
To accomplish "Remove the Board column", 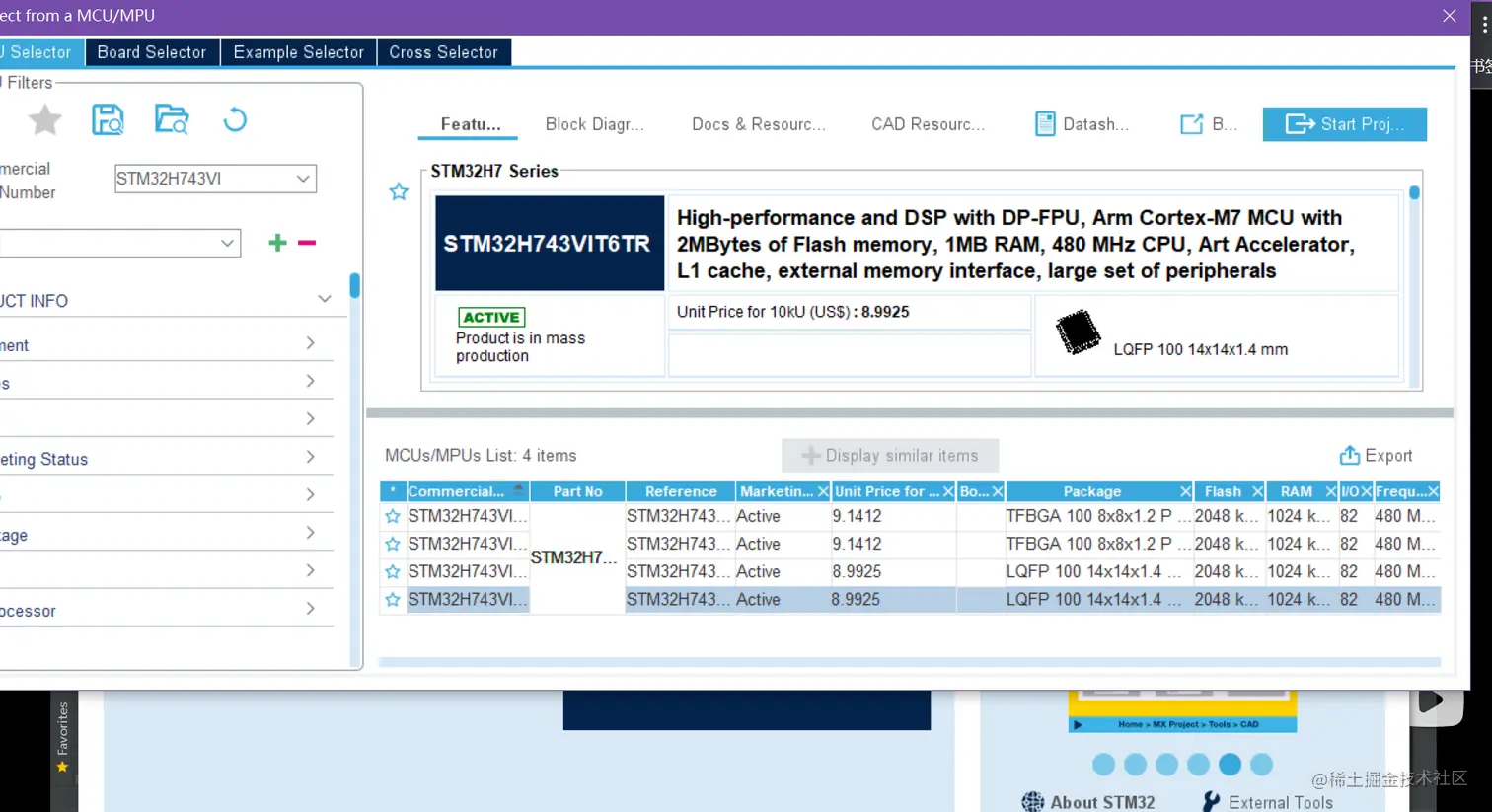I will [x=998, y=491].
